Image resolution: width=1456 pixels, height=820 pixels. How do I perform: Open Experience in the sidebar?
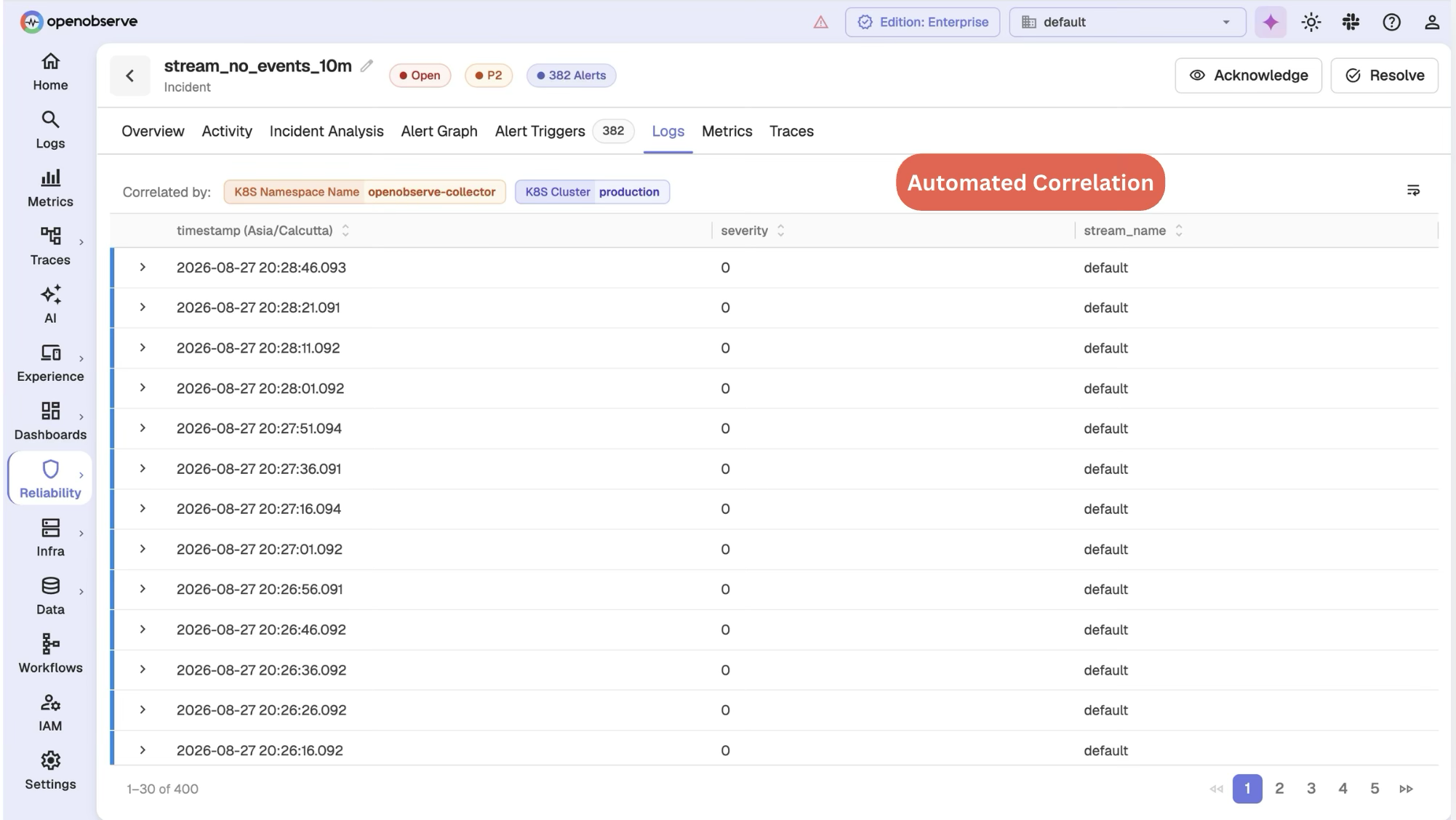click(x=50, y=363)
